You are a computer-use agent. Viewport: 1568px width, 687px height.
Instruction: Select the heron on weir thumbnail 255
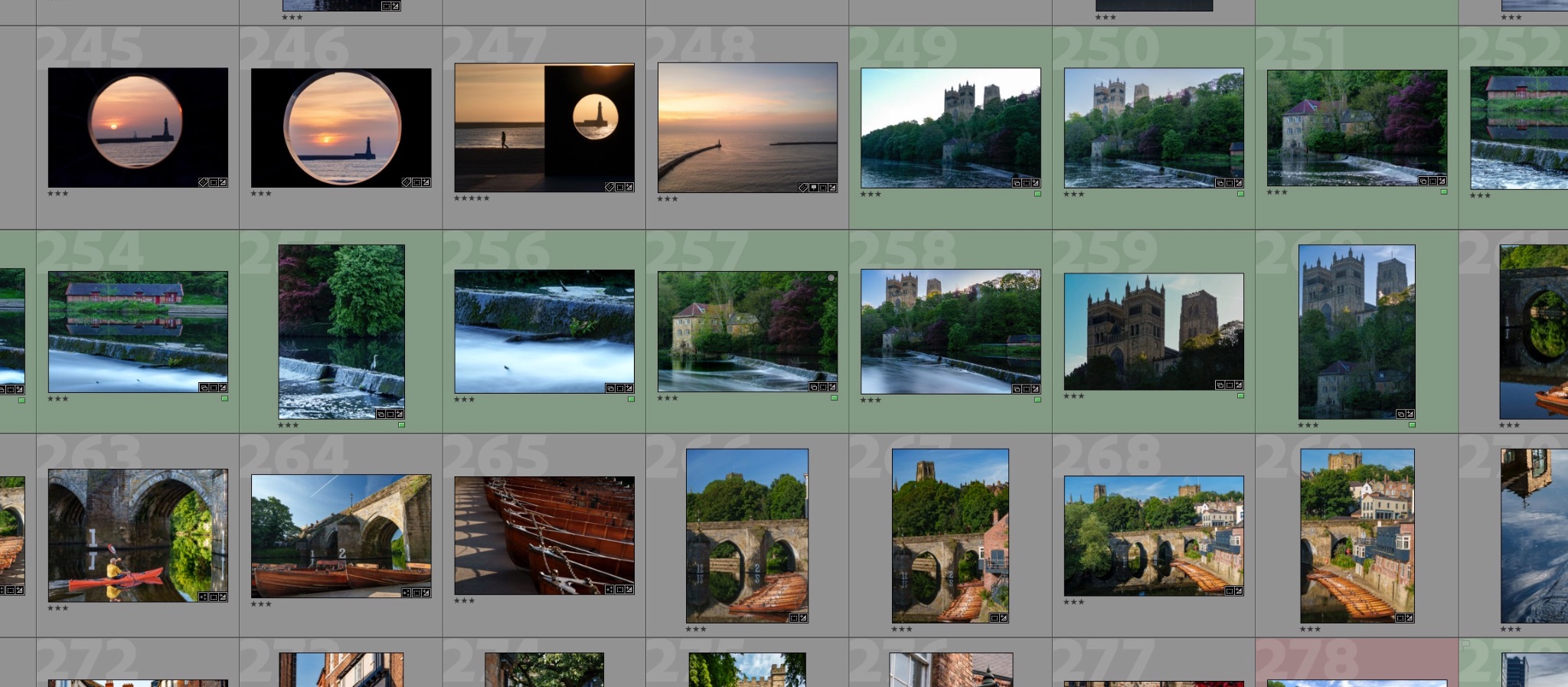[x=341, y=332]
